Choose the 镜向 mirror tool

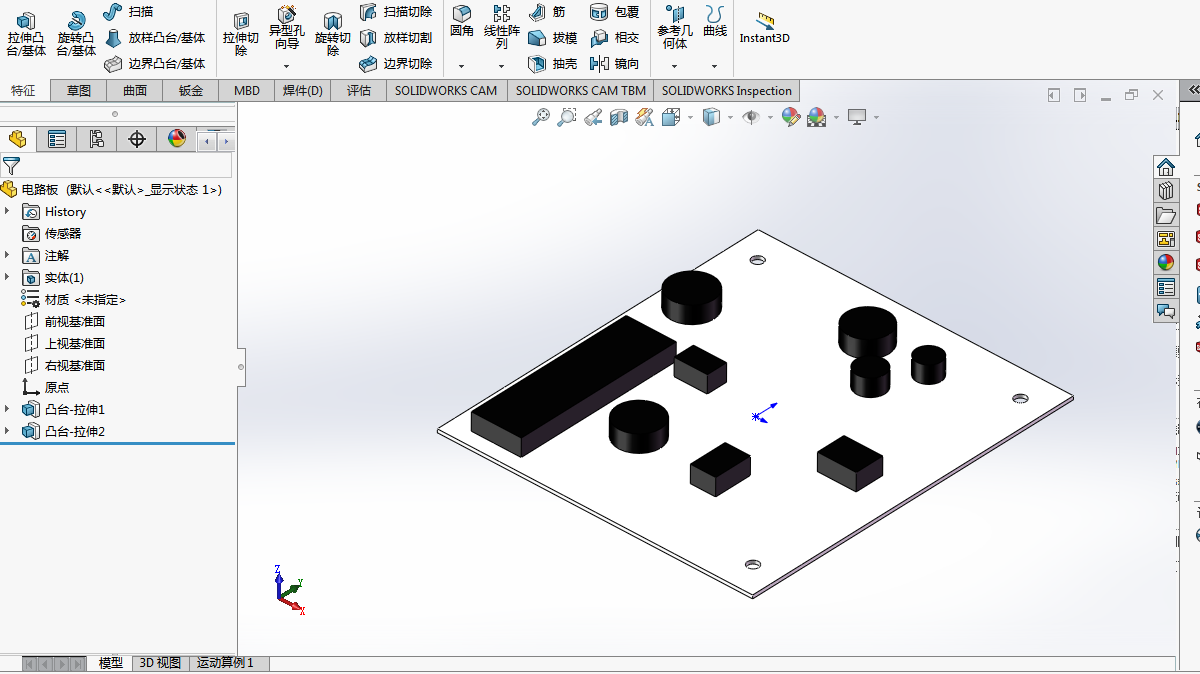[x=614, y=63]
